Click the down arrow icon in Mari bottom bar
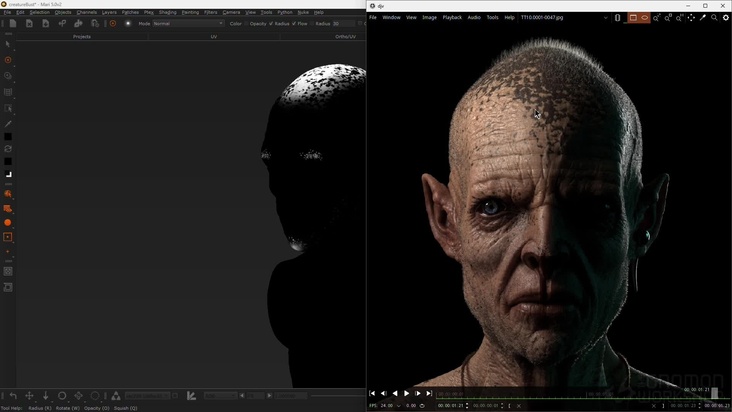 coord(46,396)
